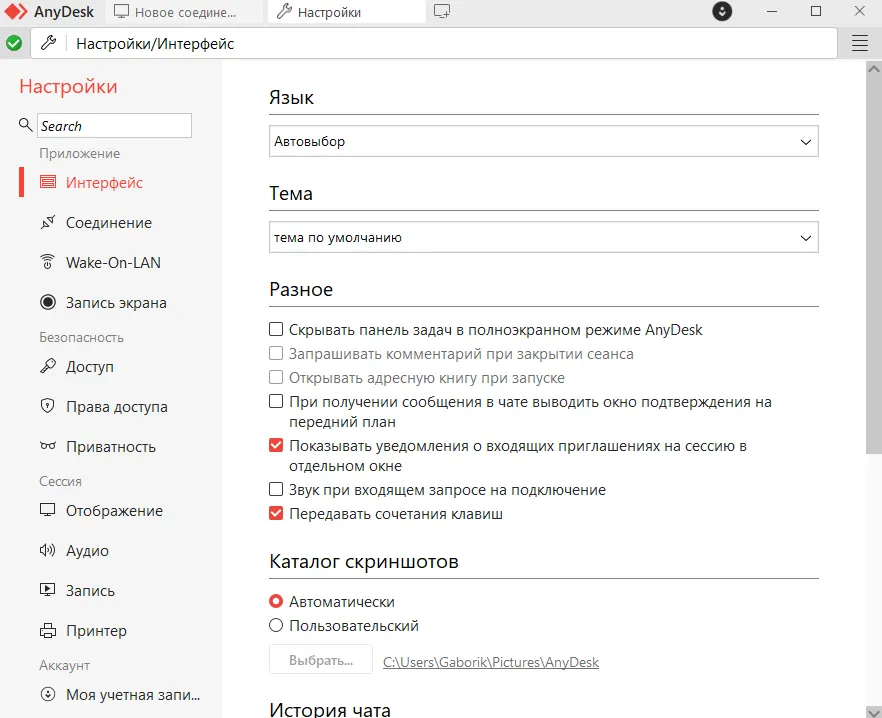Select the Приватность glasses icon
The height and width of the screenshot is (718, 882).
pyautogui.click(x=47, y=447)
